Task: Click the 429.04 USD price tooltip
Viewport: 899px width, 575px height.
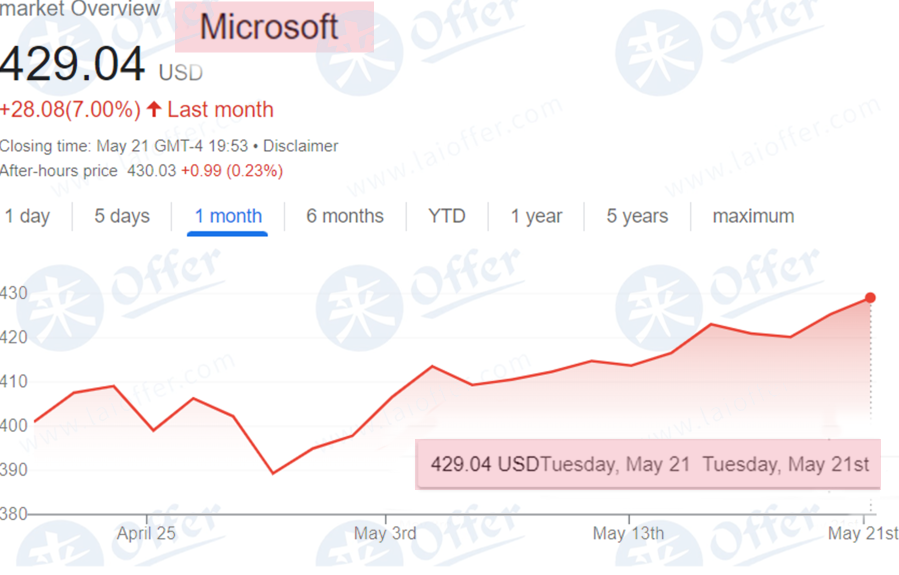Action: [x=648, y=464]
